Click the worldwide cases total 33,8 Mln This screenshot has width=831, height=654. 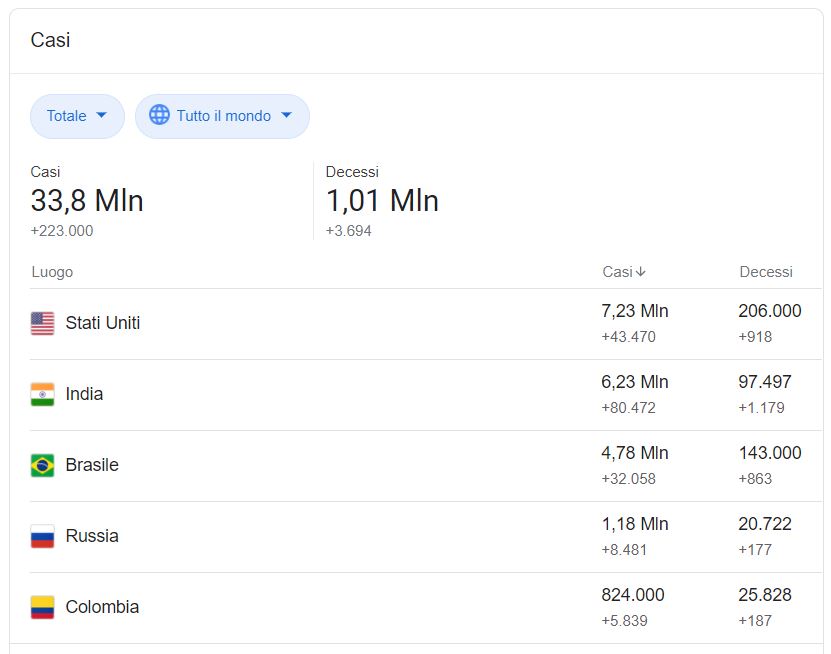87,201
